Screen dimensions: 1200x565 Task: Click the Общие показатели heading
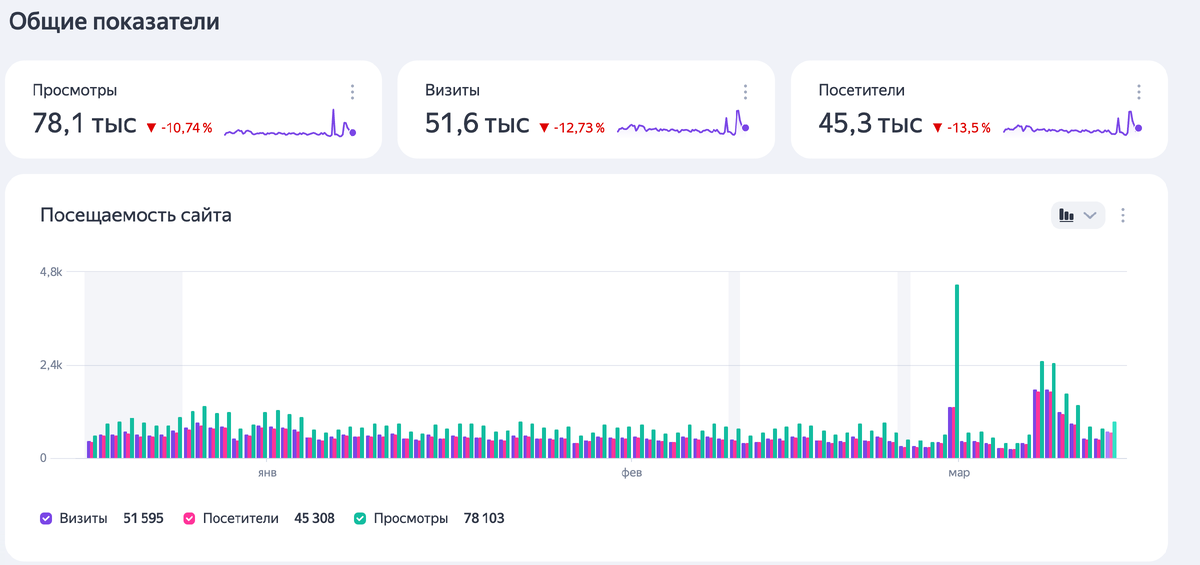(114, 21)
